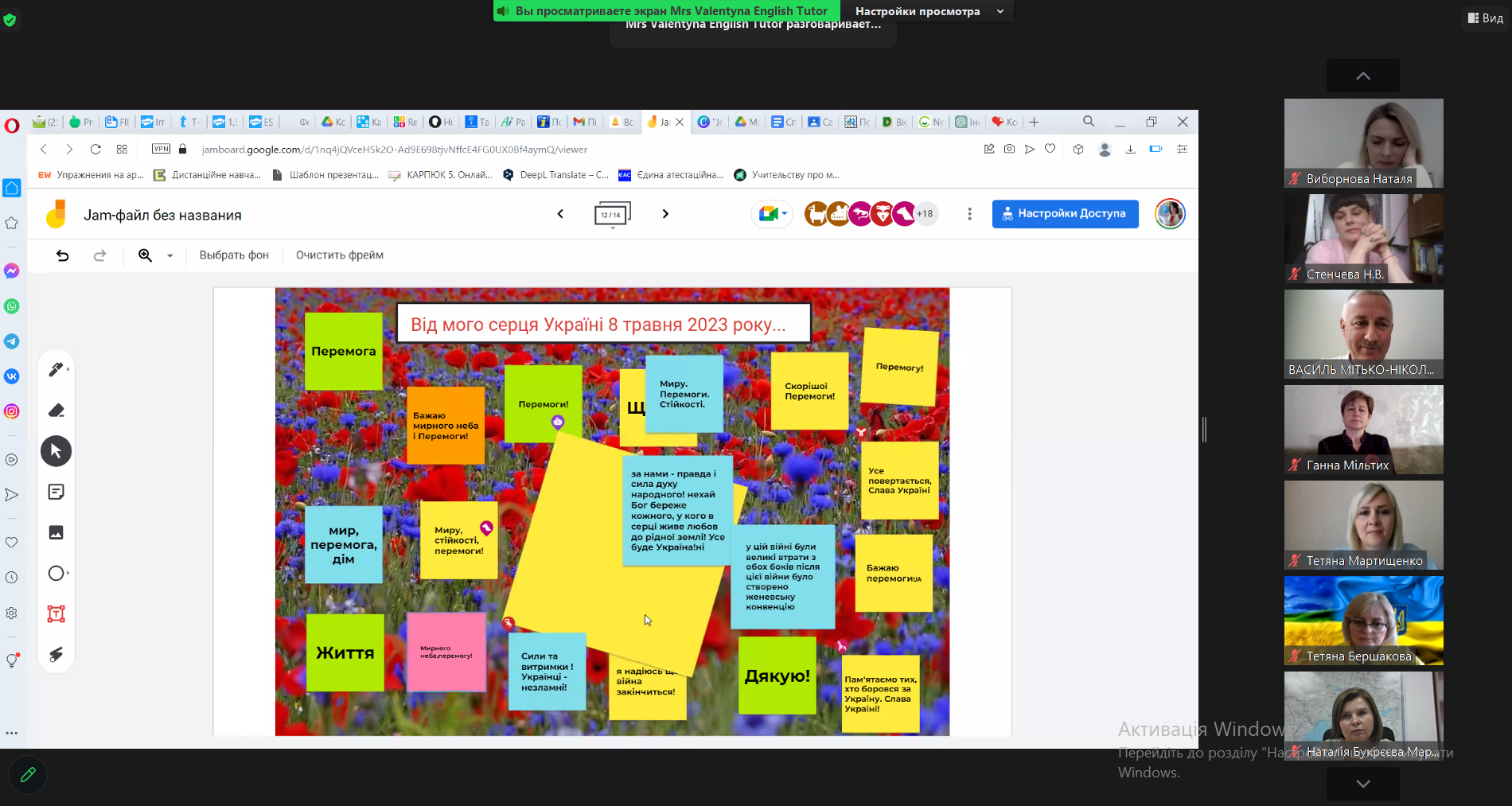Open Messenger in Opera sidebar
The image size is (1512, 806).
click(x=11, y=271)
